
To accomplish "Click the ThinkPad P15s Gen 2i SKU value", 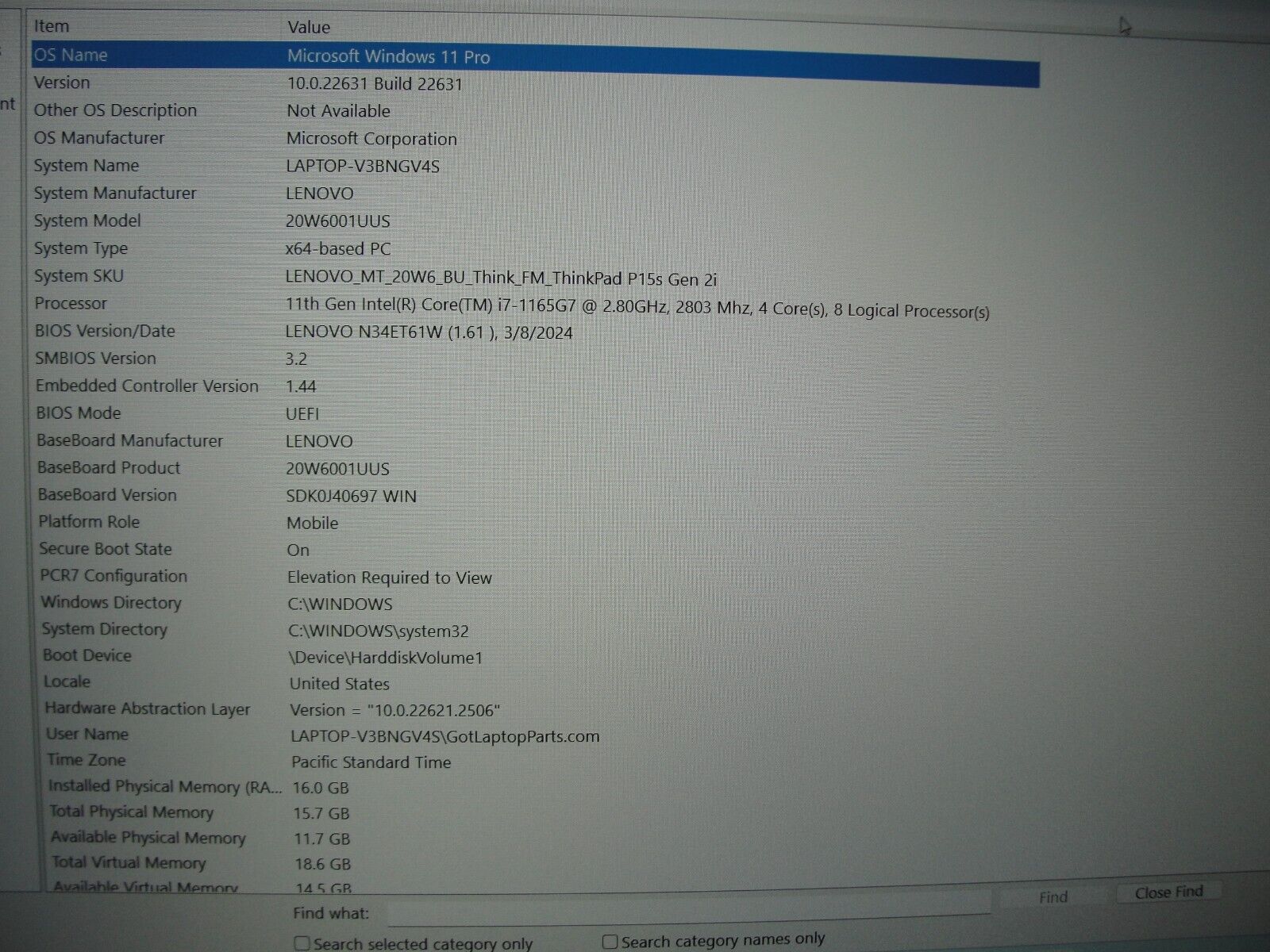I will coord(501,278).
